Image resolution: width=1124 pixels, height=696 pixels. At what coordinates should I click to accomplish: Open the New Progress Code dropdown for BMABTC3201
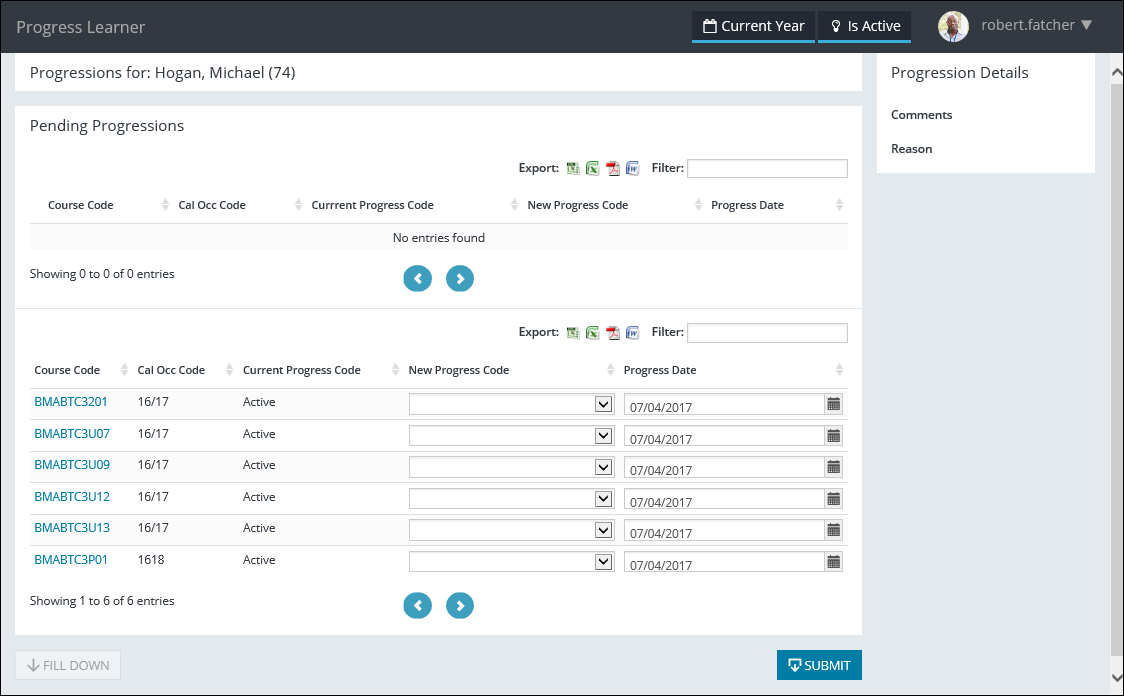click(510, 403)
